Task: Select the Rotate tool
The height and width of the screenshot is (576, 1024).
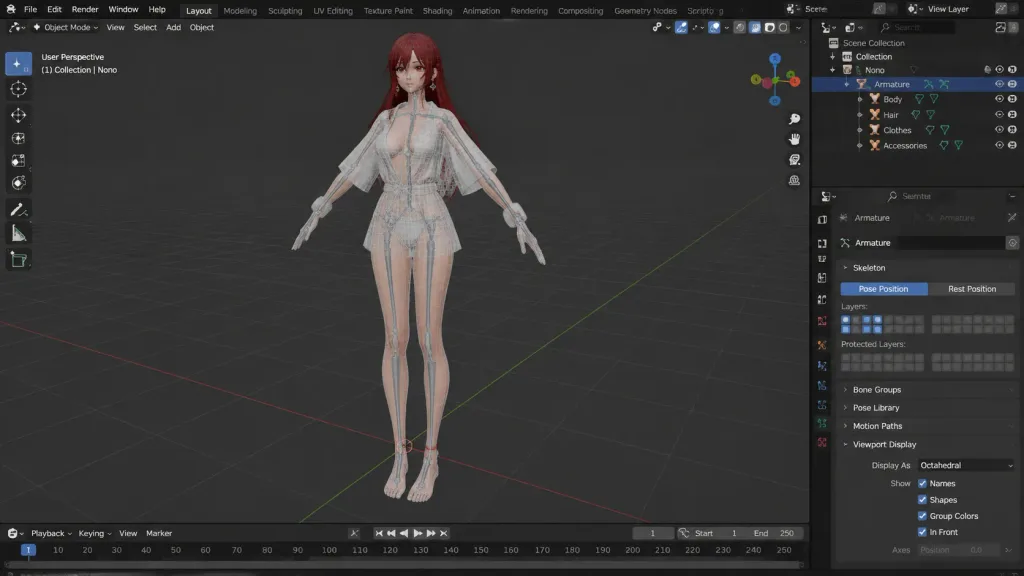Action: [18, 138]
